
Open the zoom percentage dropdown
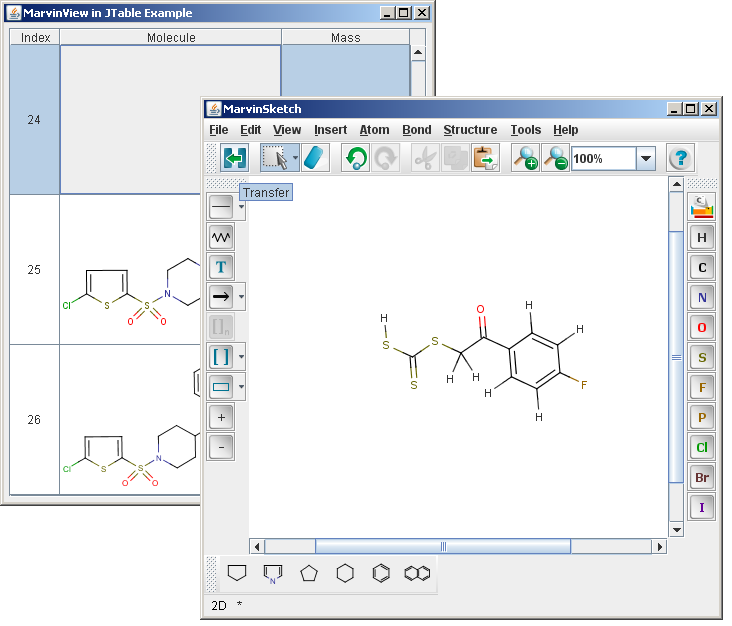point(646,158)
